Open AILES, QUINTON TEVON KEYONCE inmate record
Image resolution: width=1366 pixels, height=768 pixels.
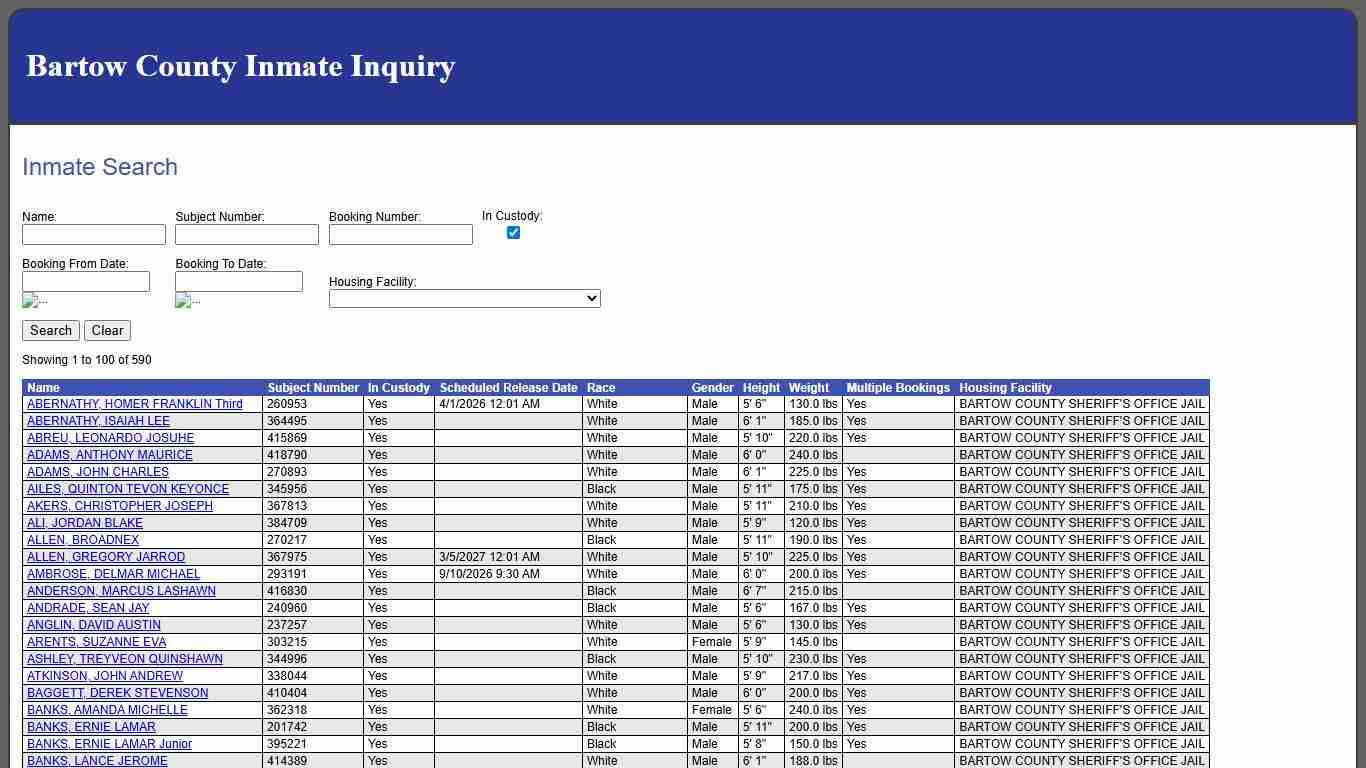click(128, 489)
